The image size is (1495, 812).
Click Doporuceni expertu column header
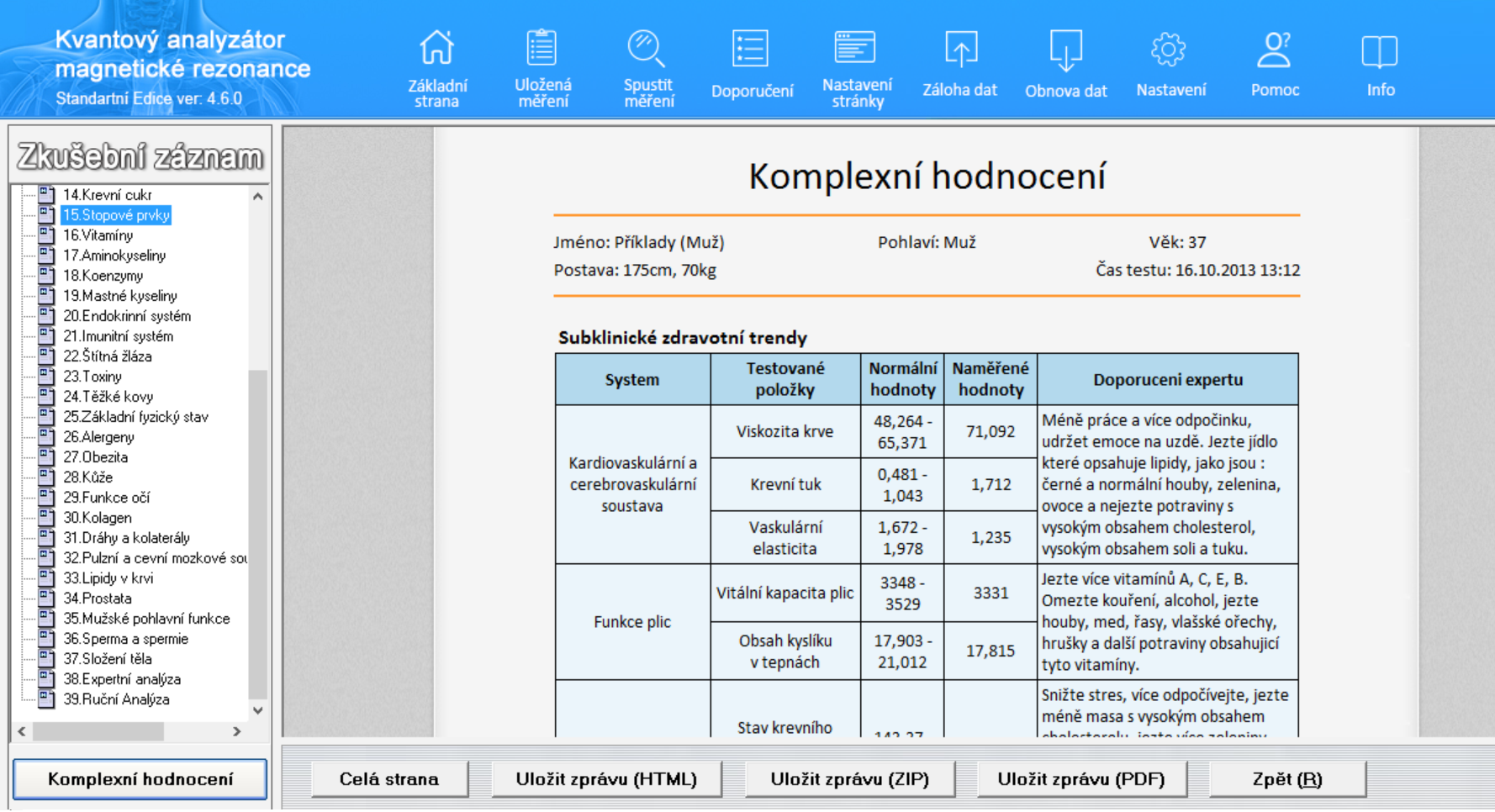[x=1168, y=379]
